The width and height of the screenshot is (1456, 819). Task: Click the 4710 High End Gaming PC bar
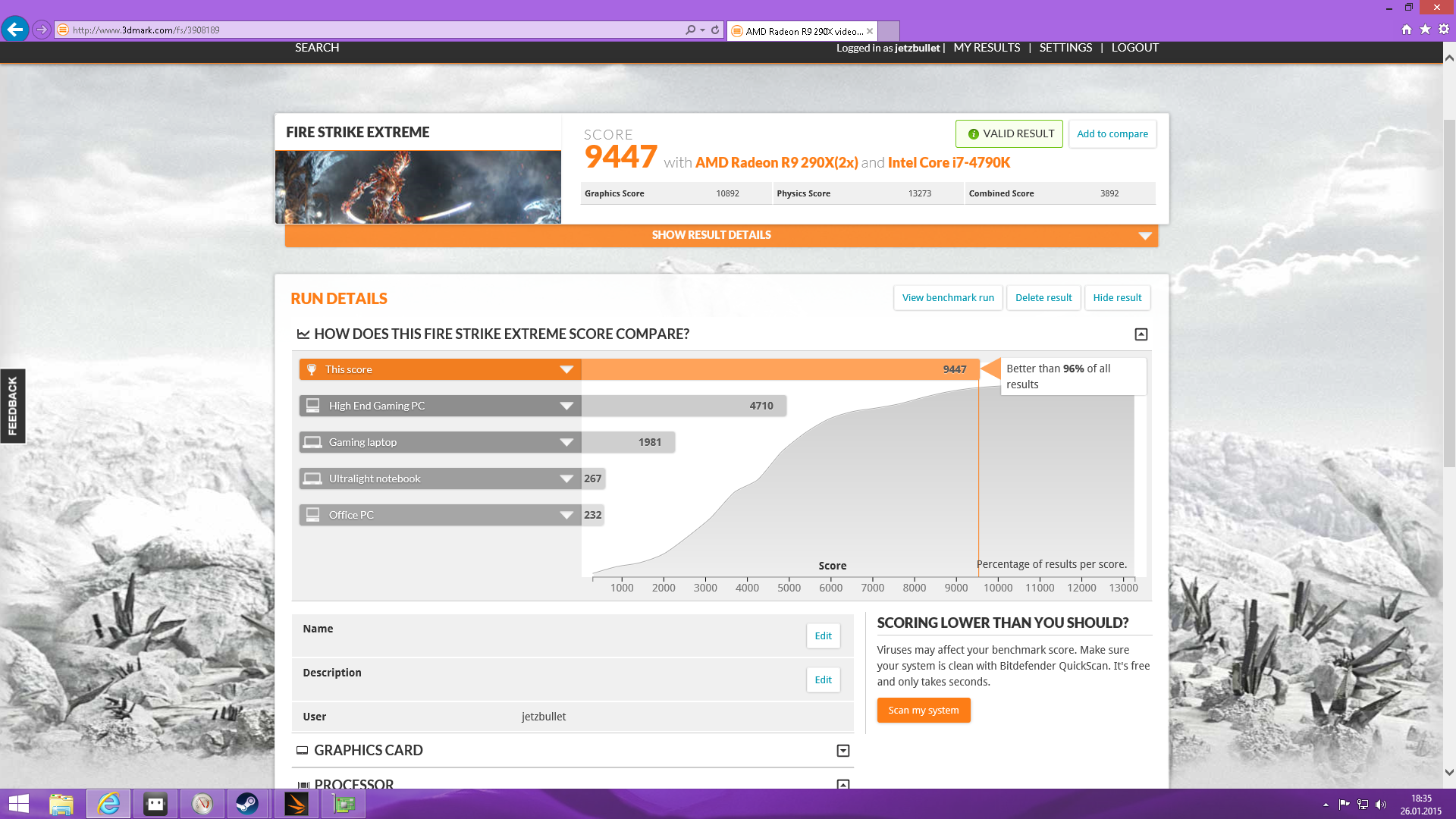(684, 406)
